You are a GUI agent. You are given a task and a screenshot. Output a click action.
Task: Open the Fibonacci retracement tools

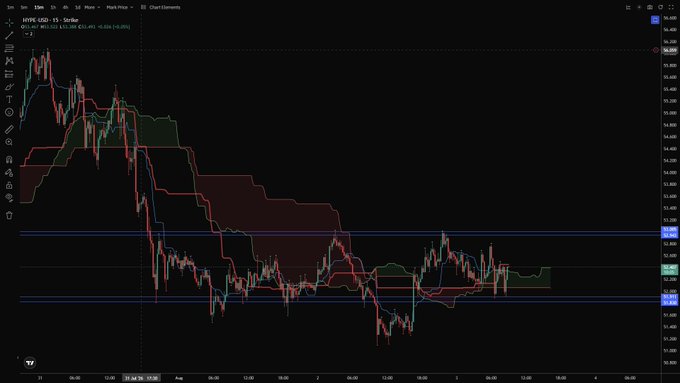(x=9, y=48)
